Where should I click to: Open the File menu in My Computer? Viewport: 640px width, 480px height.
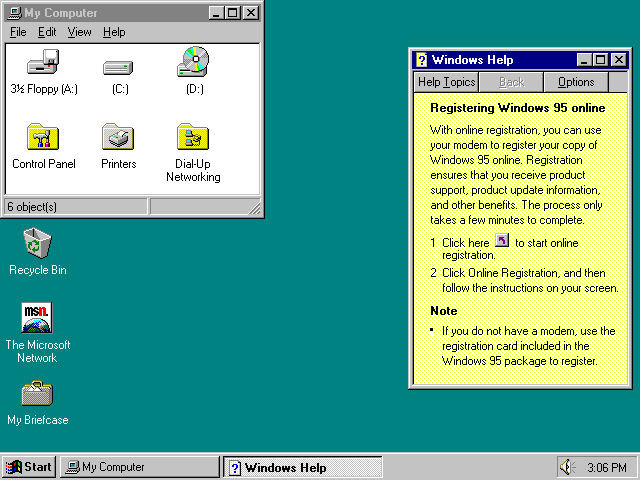coord(18,32)
